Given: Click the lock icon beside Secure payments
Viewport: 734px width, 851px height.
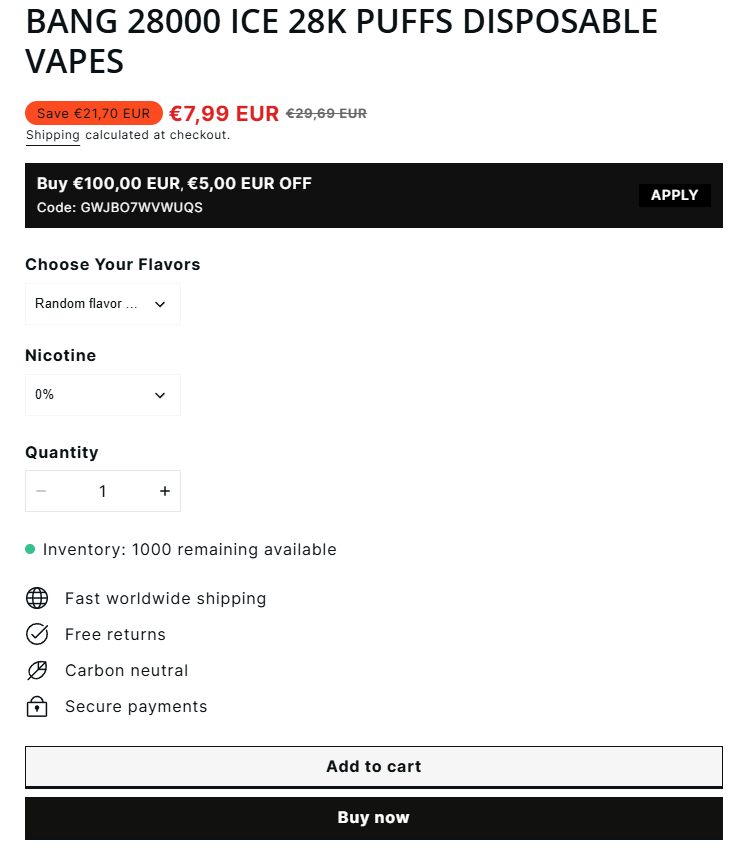Looking at the screenshot, I should coord(37,706).
